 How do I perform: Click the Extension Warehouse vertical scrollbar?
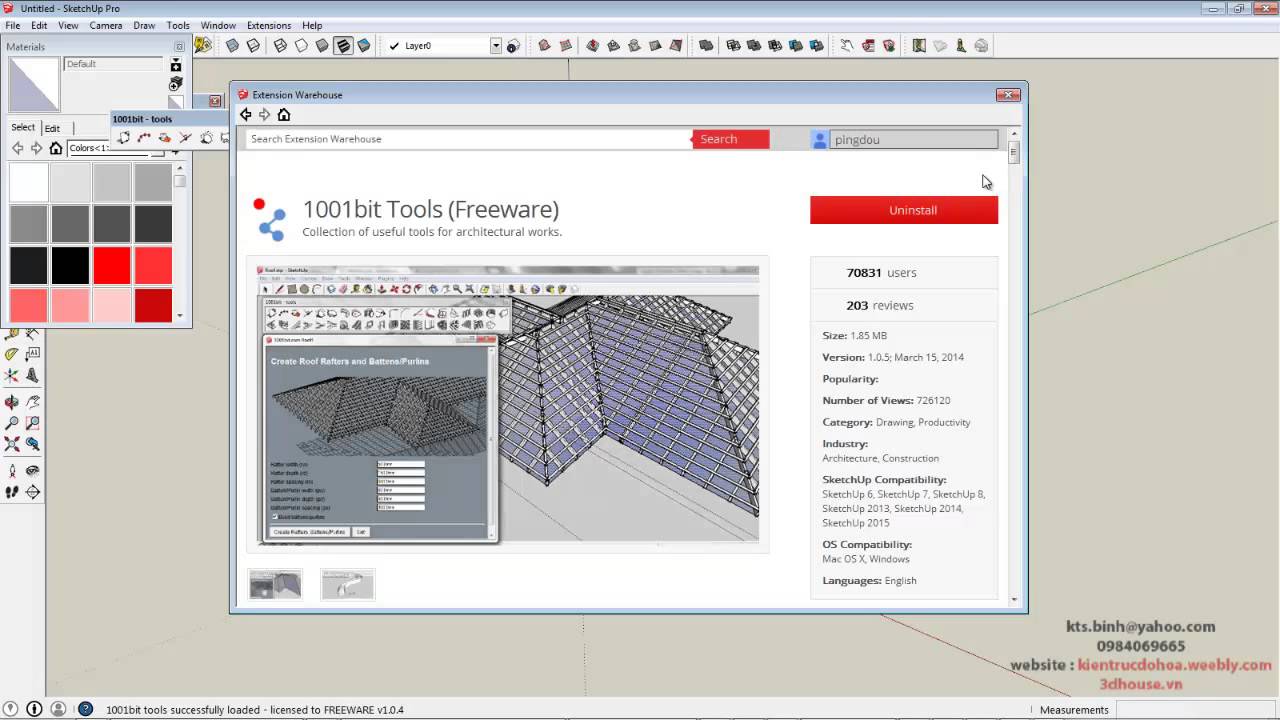(1014, 365)
